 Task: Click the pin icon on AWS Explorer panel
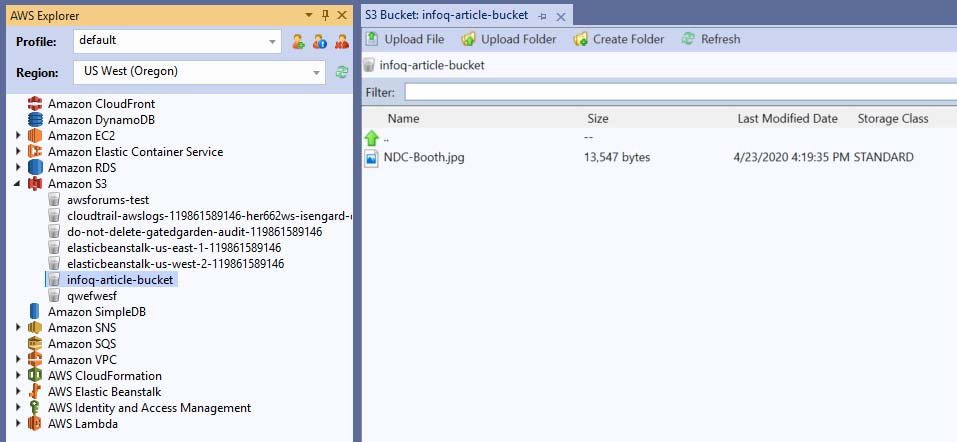(325, 15)
